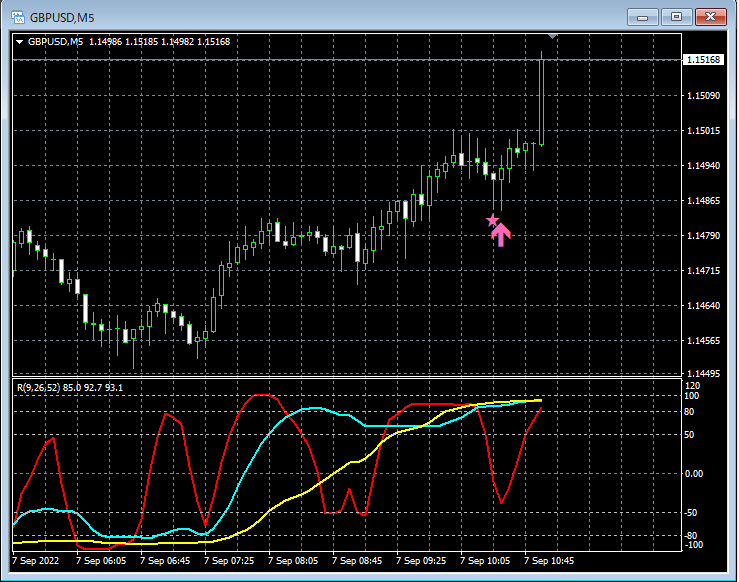Click the 7 Sep 09:25 time label
The height and width of the screenshot is (582, 739).
[421, 561]
